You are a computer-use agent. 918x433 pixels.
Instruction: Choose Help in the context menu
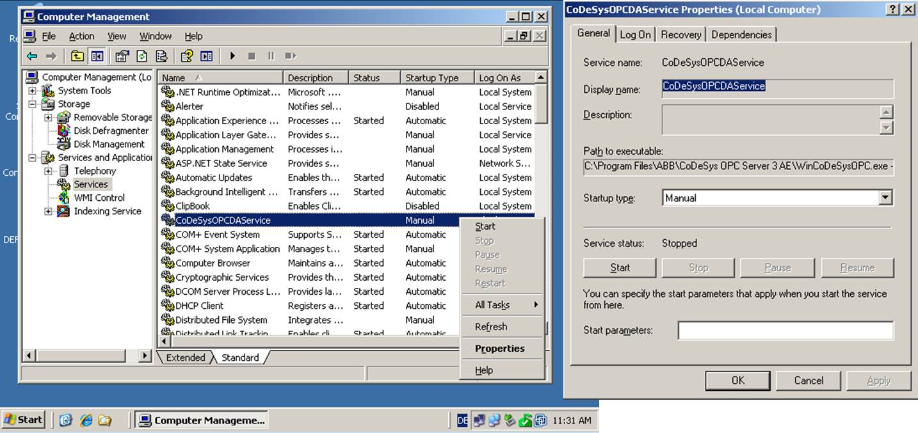point(503,370)
